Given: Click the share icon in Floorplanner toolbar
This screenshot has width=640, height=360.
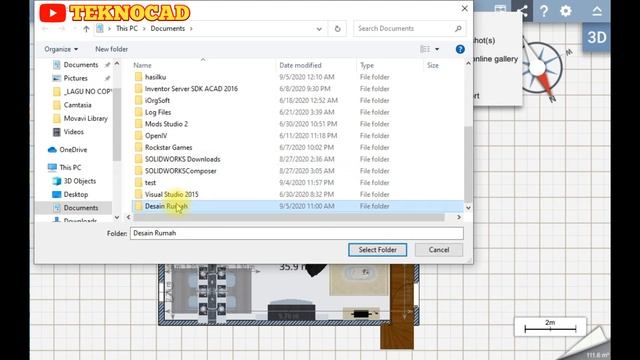Looking at the screenshot, I should (523, 11).
